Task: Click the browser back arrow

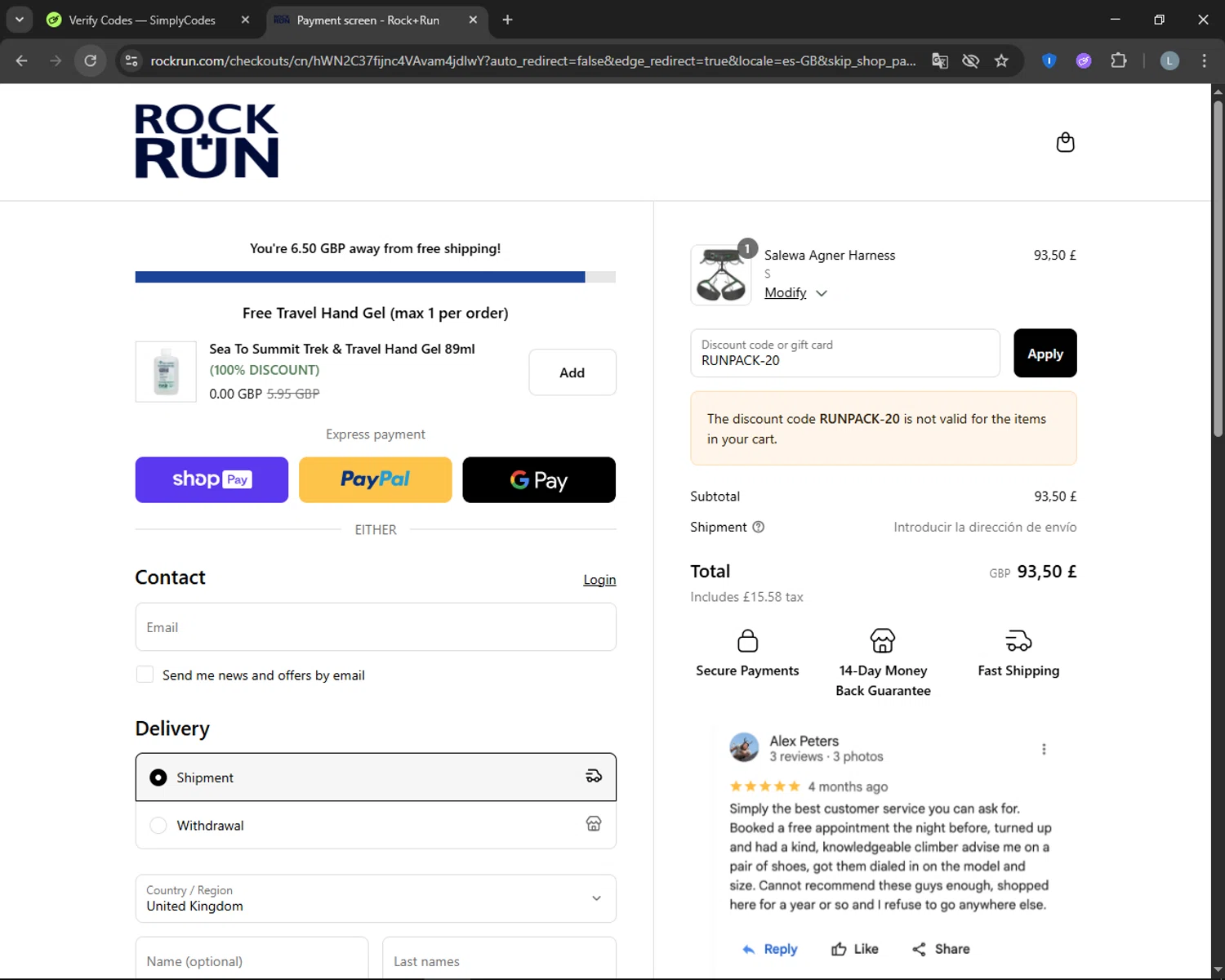Action: coord(22,60)
